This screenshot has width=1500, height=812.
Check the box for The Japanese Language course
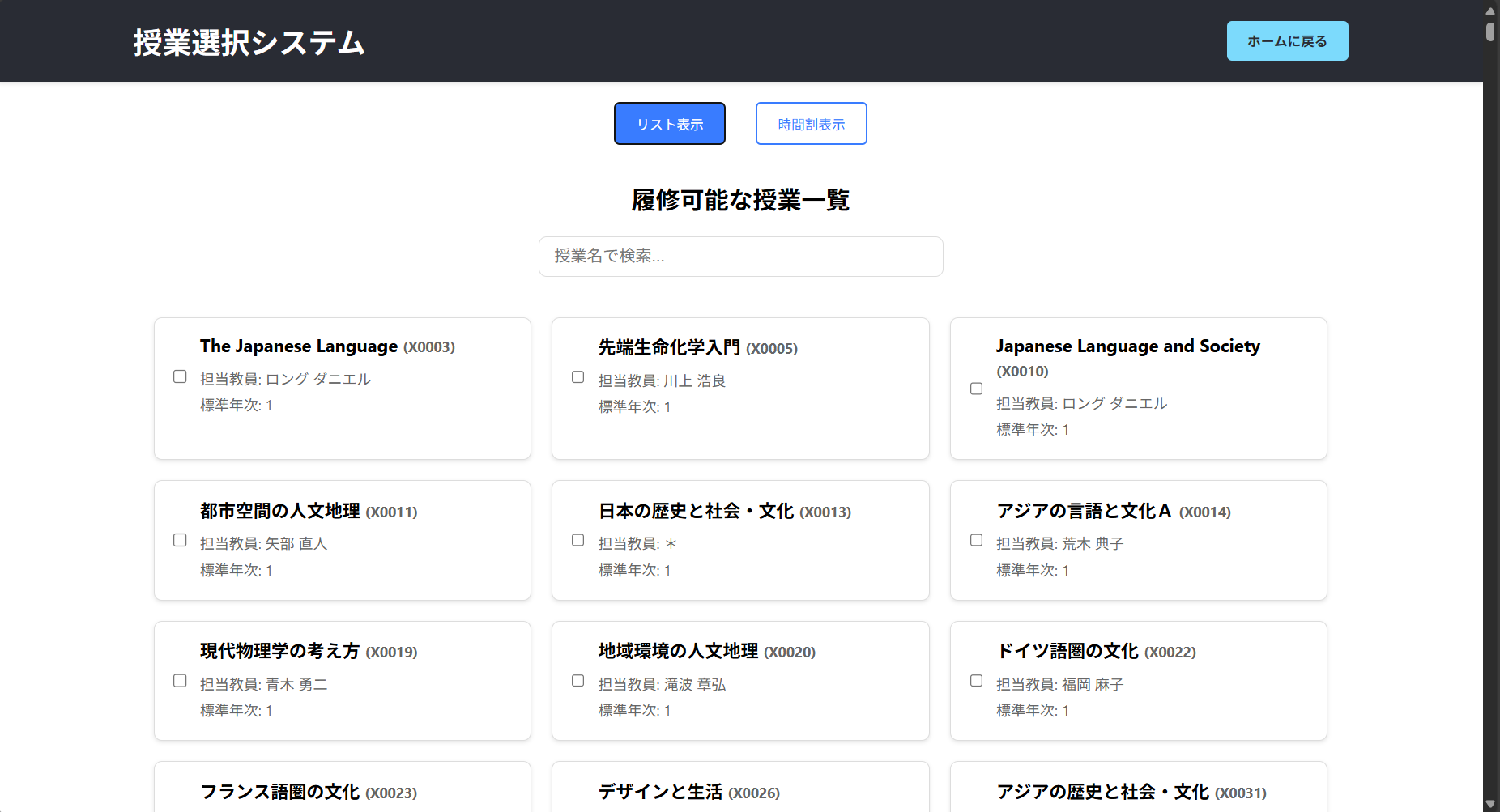pyautogui.click(x=180, y=376)
